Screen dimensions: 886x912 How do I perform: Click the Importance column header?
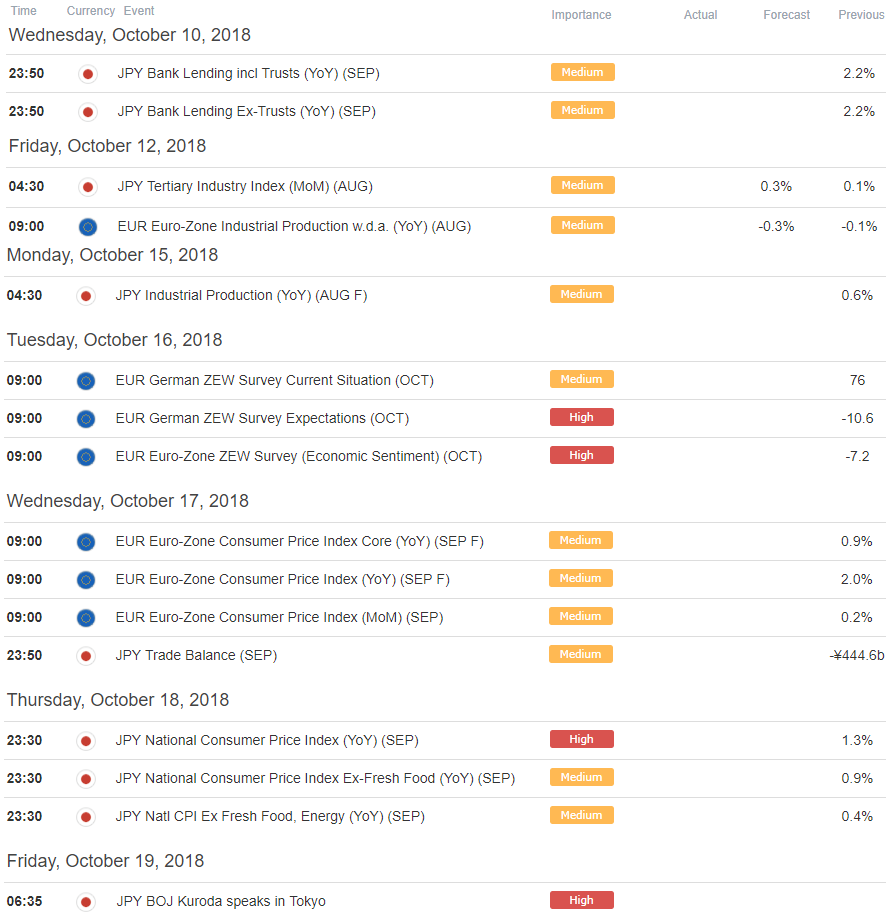[581, 15]
